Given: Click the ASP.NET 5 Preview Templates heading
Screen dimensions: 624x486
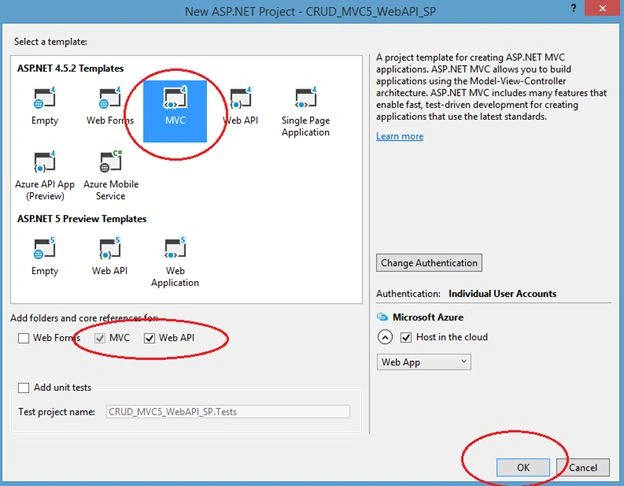Looking at the screenshot, I should 82,219.
